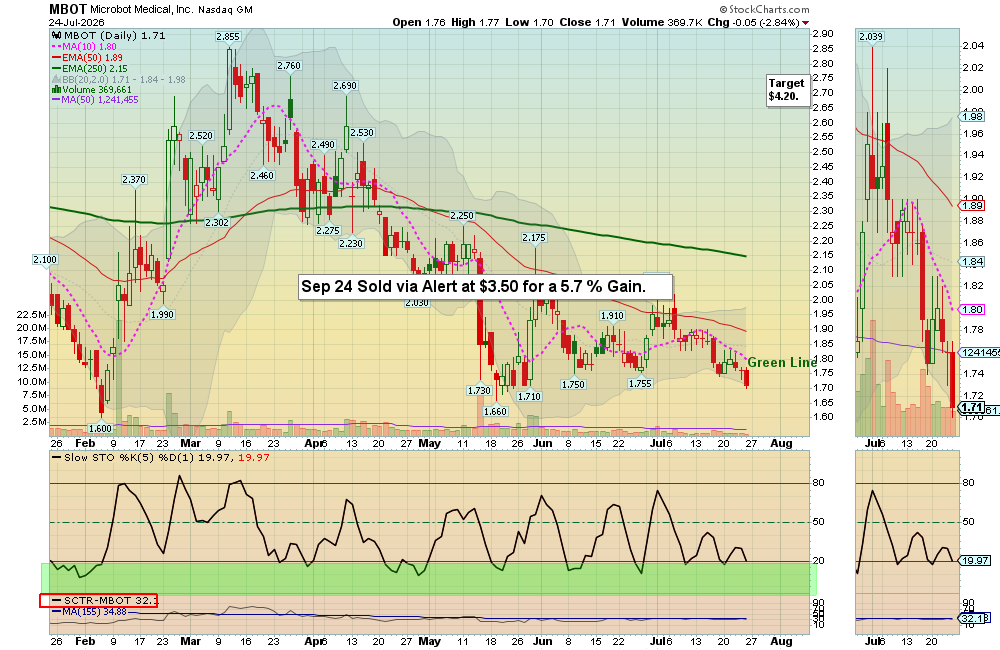Click the Bollinger Band area icon in the legend
The width and height of the screenshot is (1000, 650).
tap(56, 80)
